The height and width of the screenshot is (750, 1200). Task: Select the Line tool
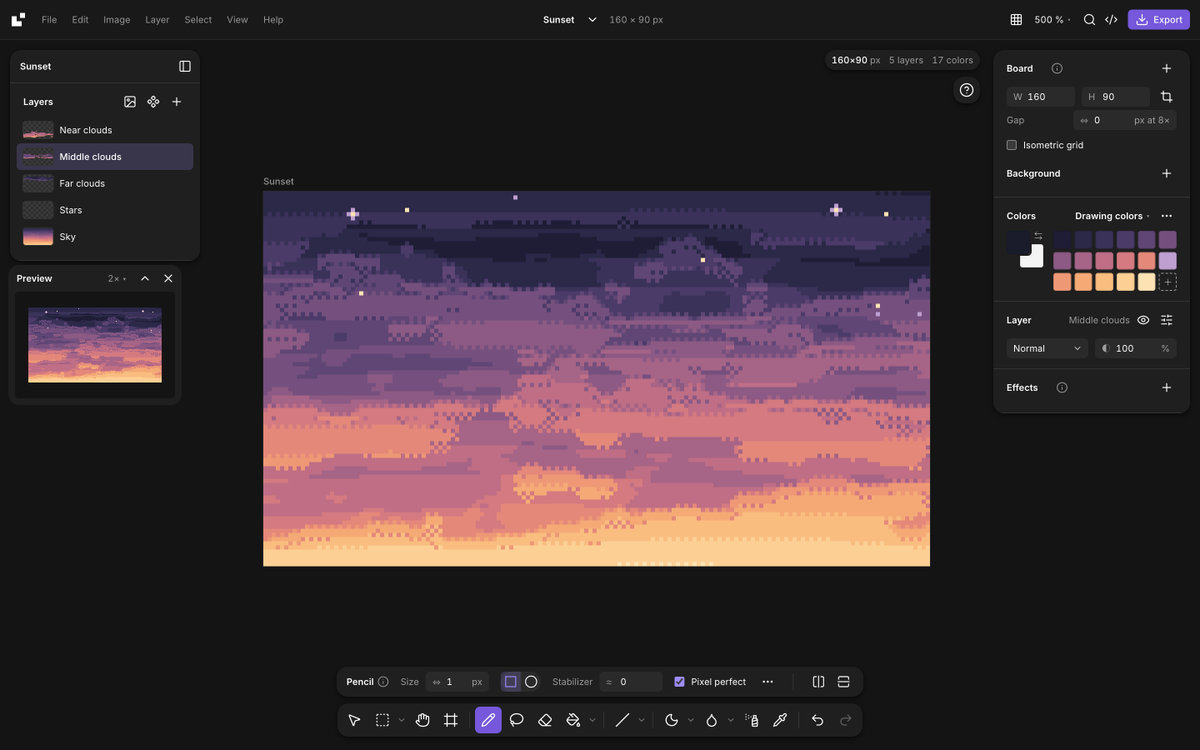click(622, 720)
